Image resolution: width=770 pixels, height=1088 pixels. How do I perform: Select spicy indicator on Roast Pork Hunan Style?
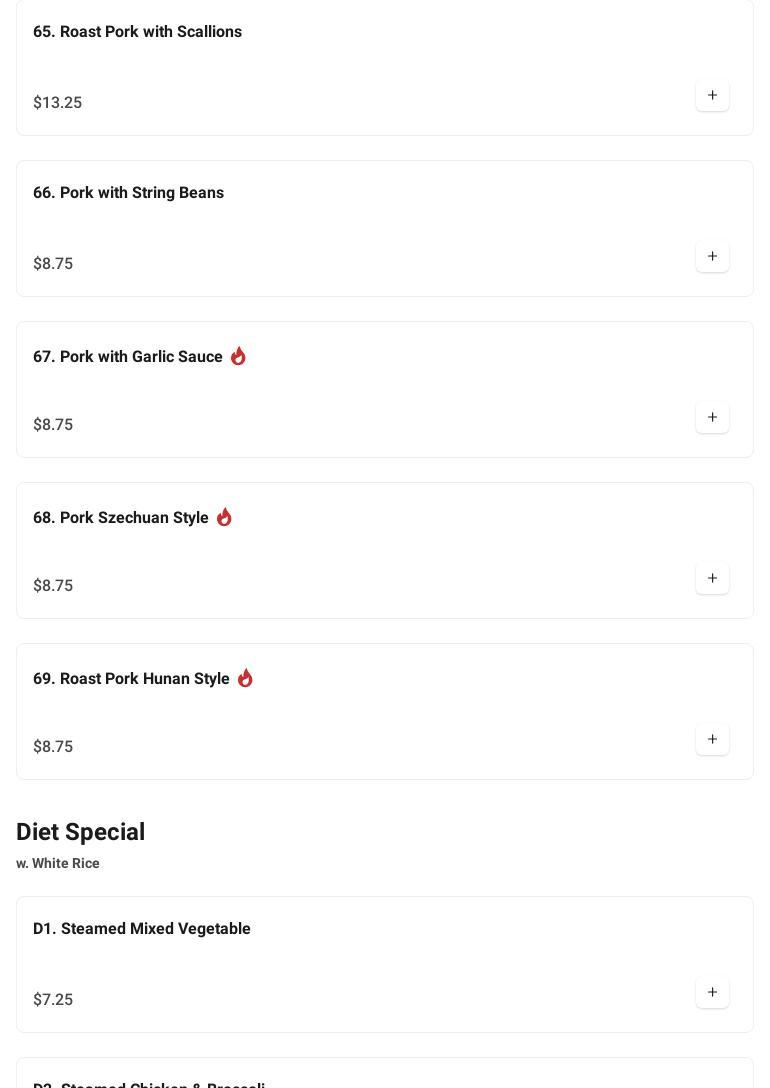tap(245, 678)
